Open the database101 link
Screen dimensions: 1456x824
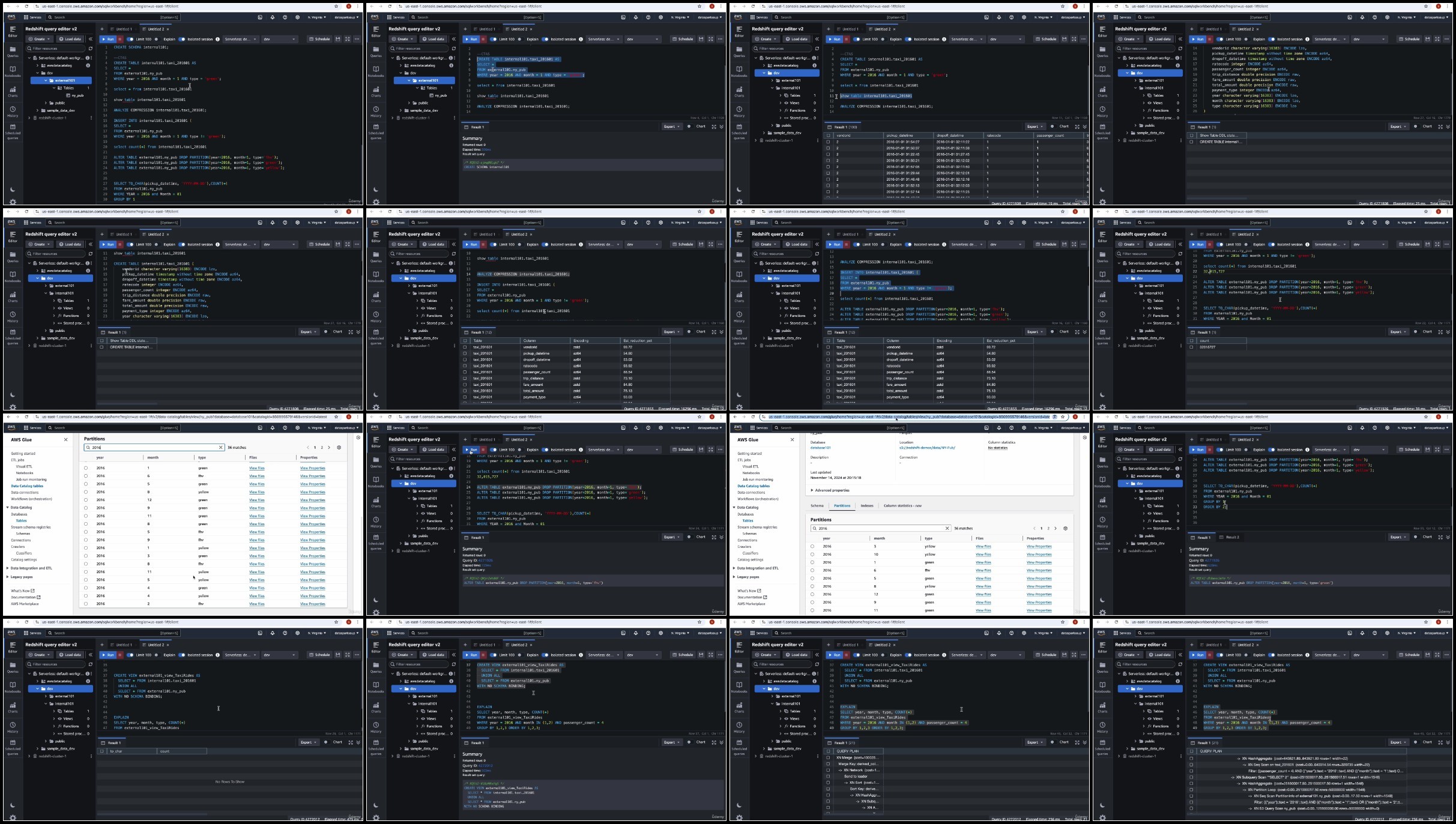(820, 448)
